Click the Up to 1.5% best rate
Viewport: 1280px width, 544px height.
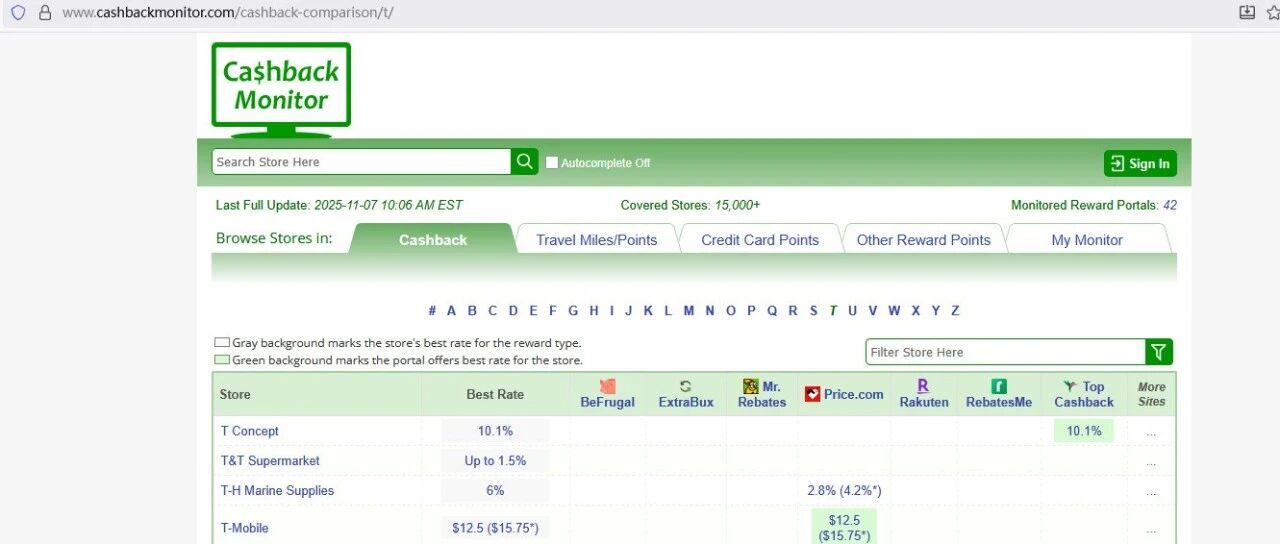point(495,461)
